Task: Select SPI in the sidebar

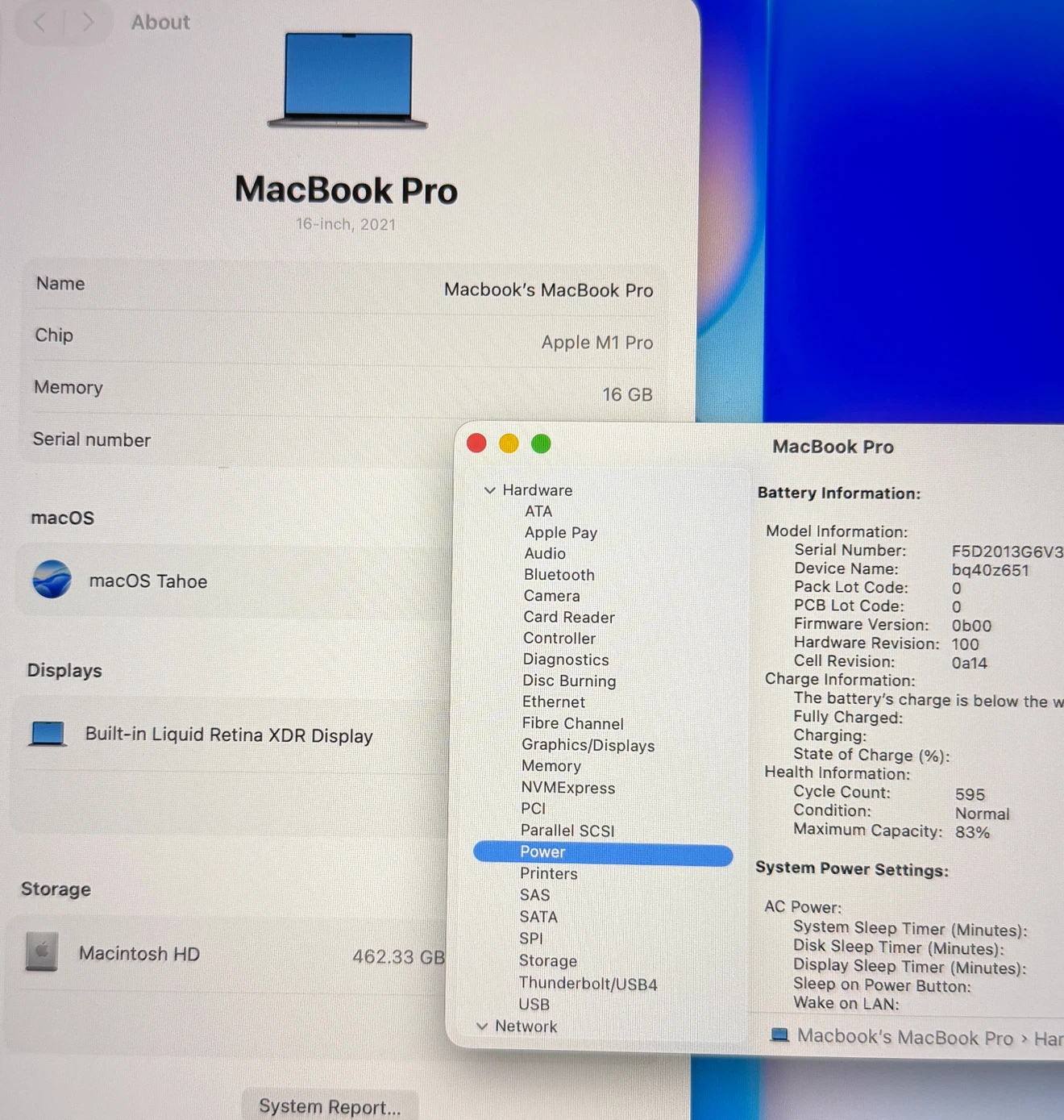Action: [531, 939]
